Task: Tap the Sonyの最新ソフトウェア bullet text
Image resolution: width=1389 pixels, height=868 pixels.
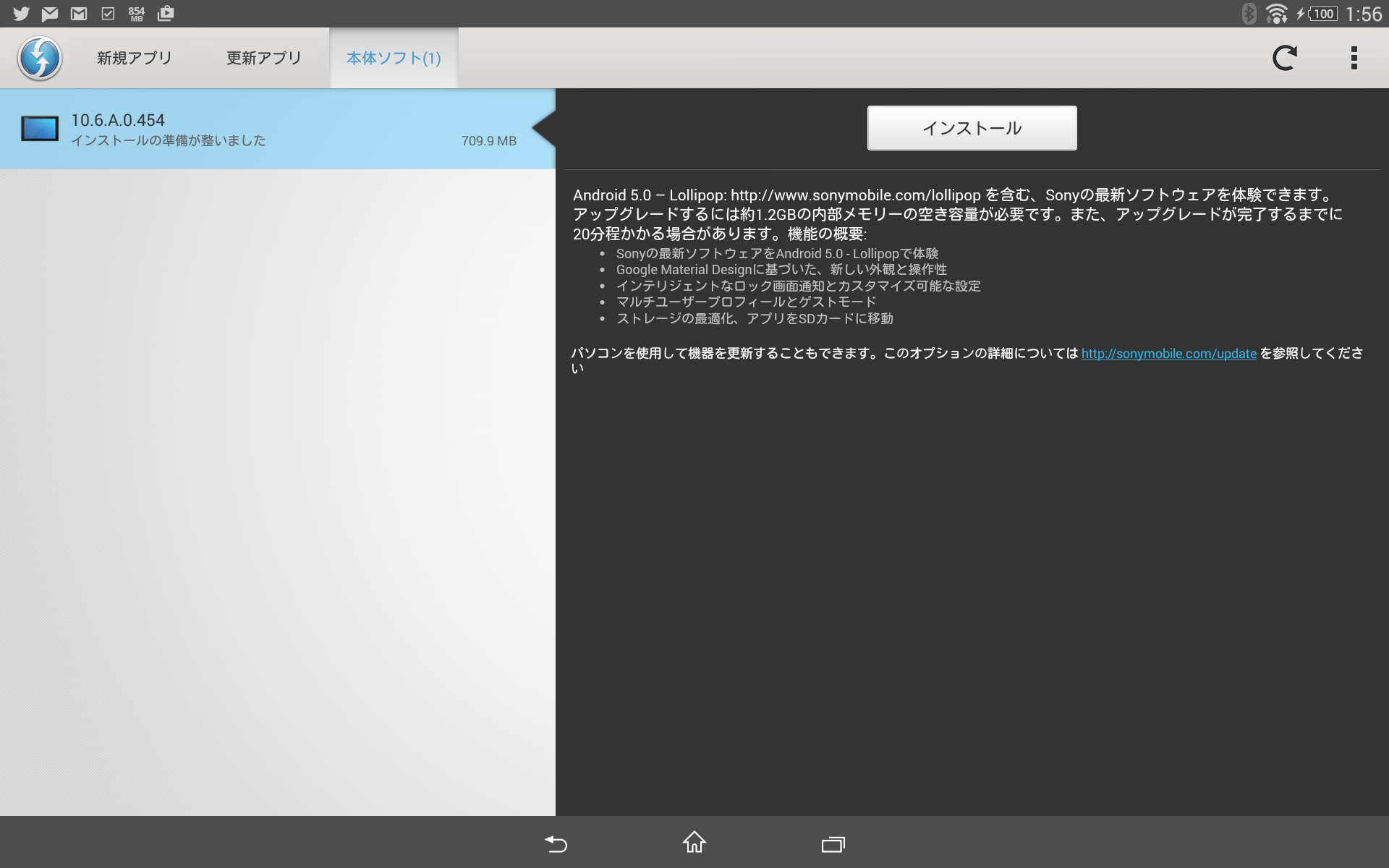Action: click(x=777, y=254)
